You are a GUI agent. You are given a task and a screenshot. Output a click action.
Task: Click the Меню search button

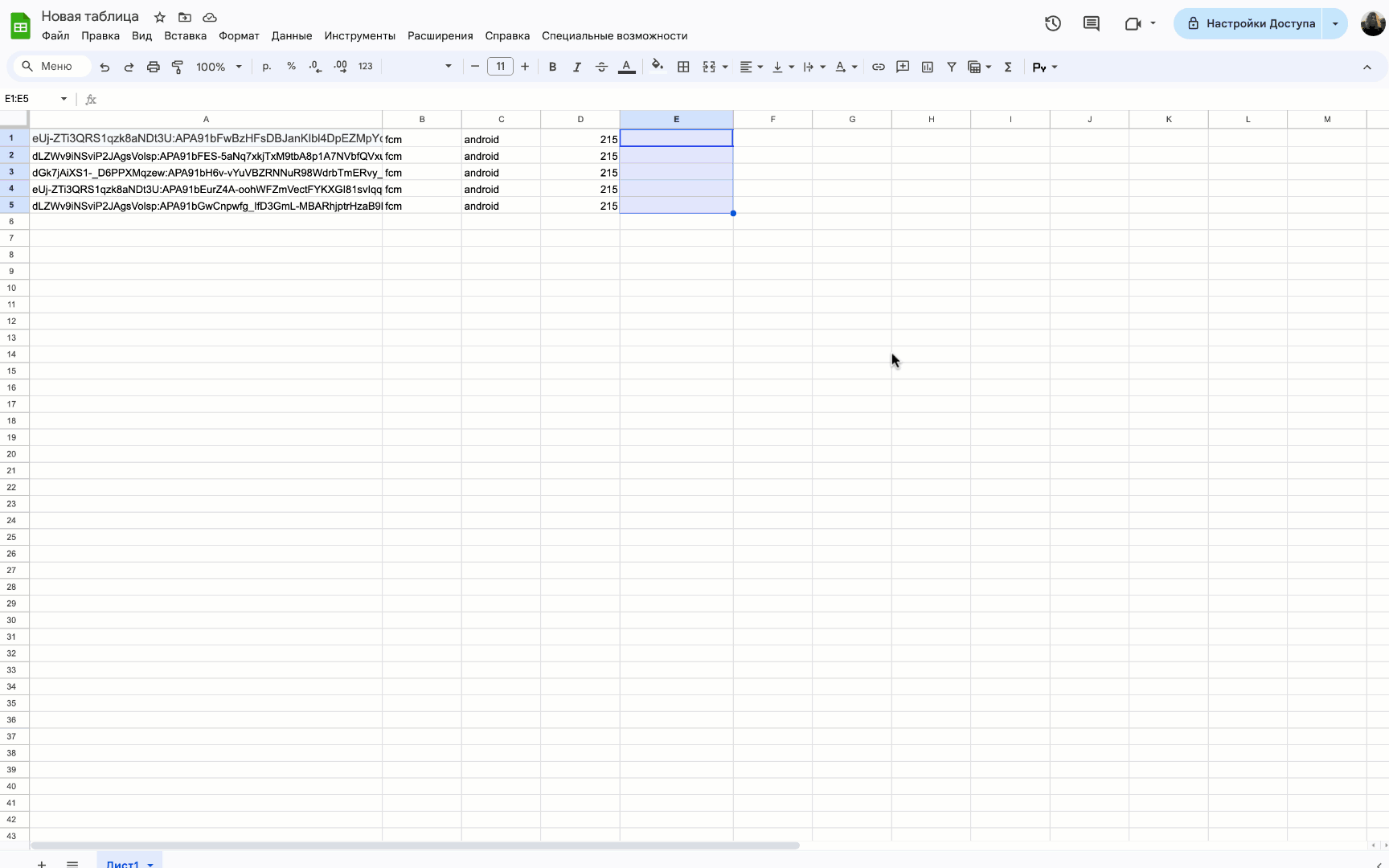point(47,67)
